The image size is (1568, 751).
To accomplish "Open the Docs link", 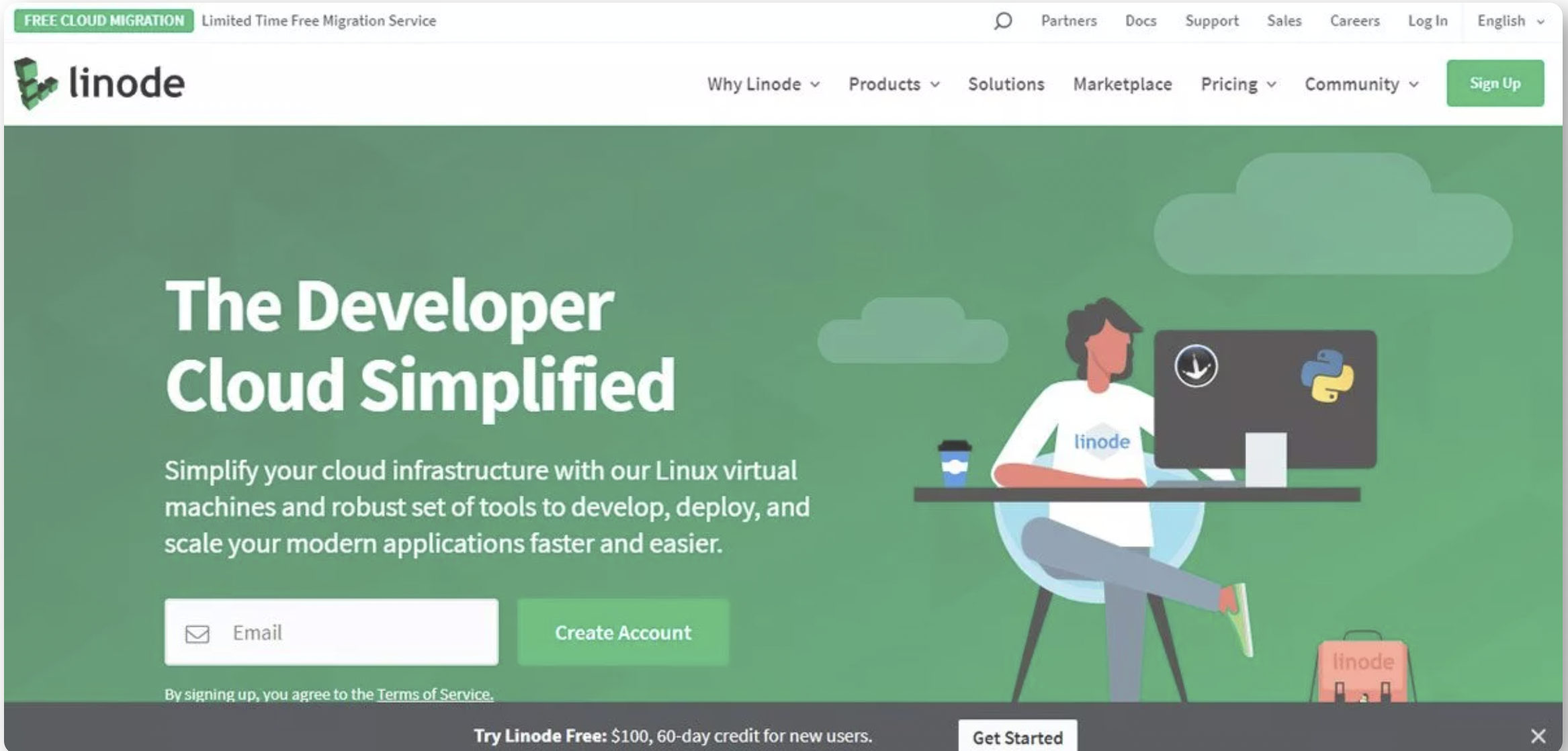I will click(x=1141, y=21).
